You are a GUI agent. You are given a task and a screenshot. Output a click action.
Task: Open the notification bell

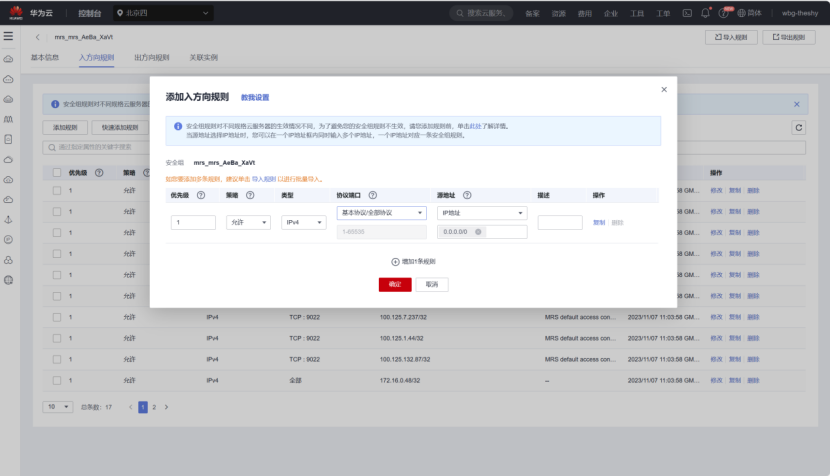click(x=705, y=13)
